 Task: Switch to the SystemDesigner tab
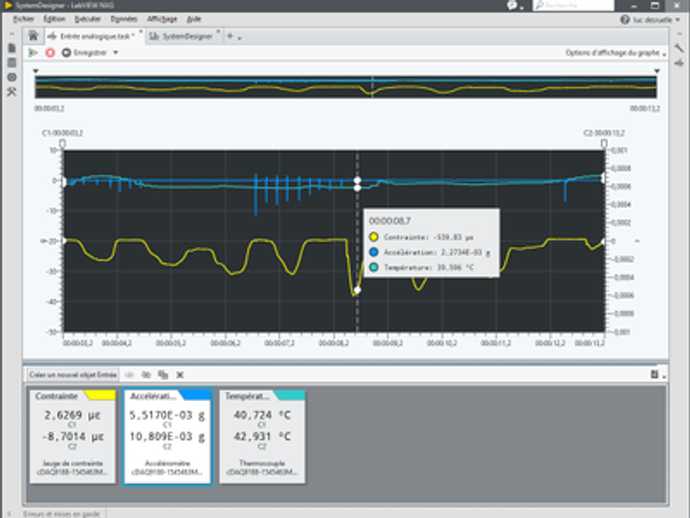pyautogui.click(x=185, y=36)
